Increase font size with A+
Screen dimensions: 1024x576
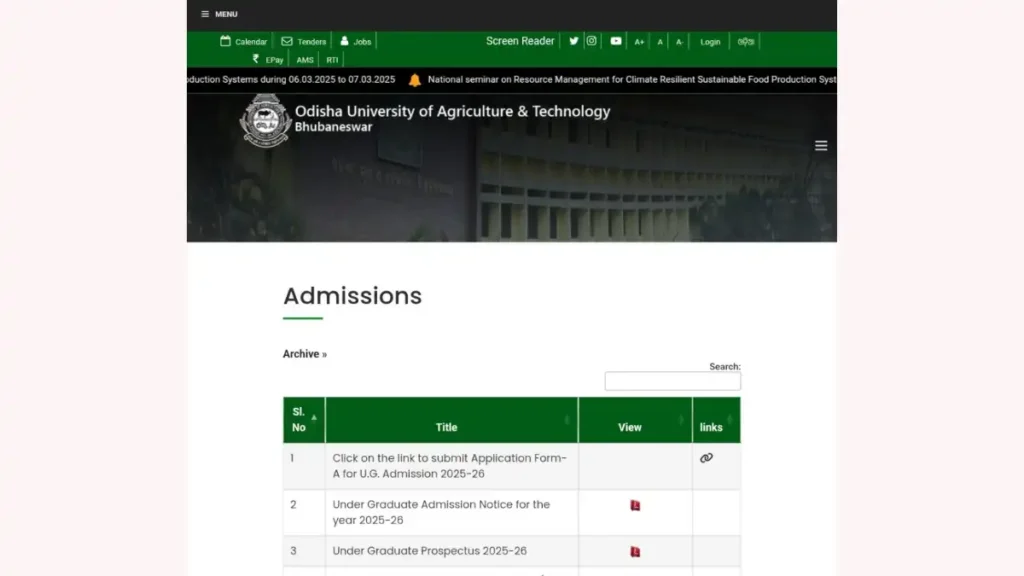pos(639,41)
